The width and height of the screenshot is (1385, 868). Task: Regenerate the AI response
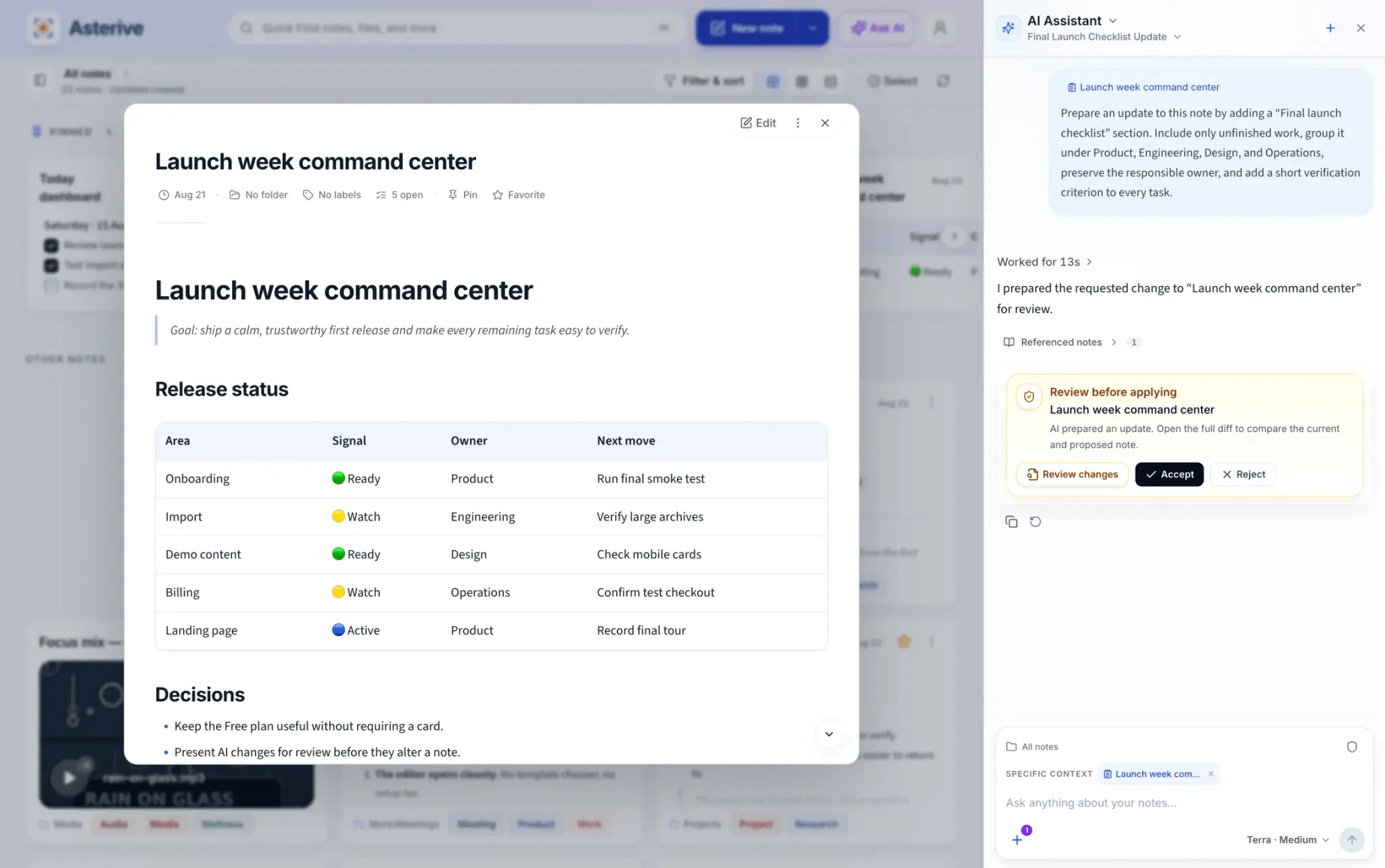1035,522
